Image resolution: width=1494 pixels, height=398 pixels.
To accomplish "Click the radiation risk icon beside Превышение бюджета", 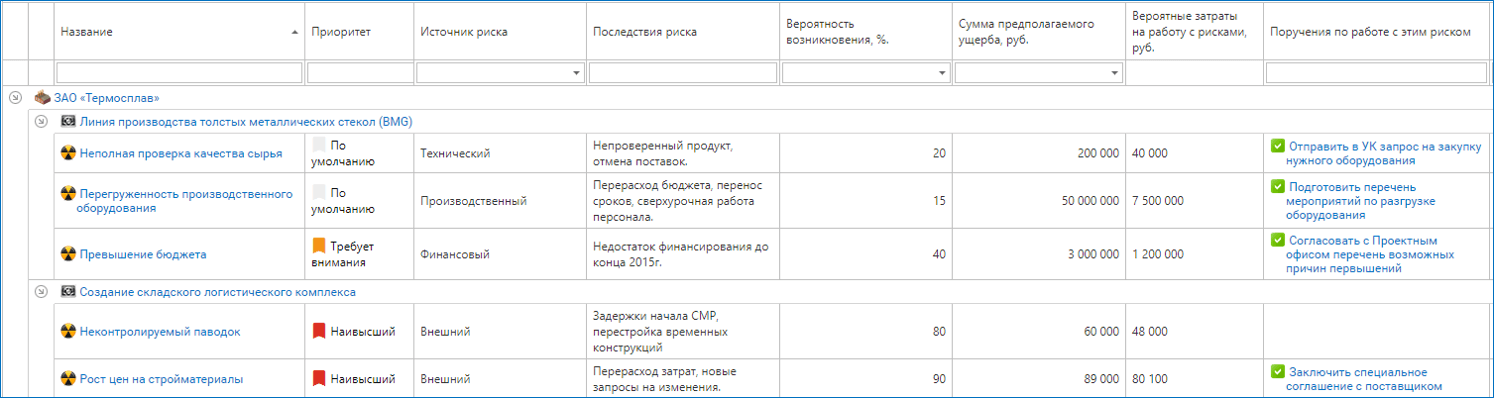I will click(68, 254).
